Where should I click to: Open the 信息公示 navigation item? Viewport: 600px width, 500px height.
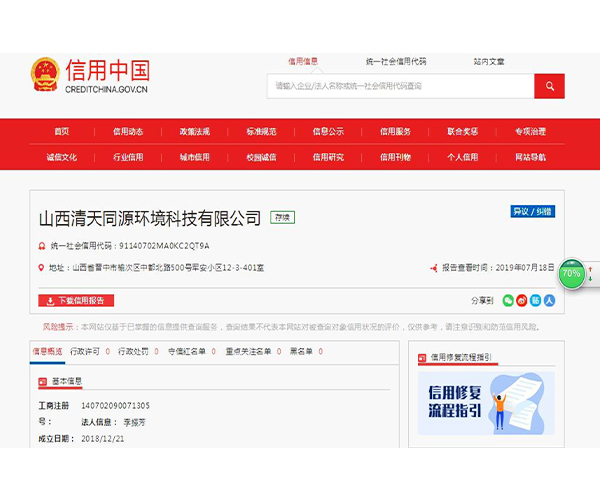pos(328,132)
